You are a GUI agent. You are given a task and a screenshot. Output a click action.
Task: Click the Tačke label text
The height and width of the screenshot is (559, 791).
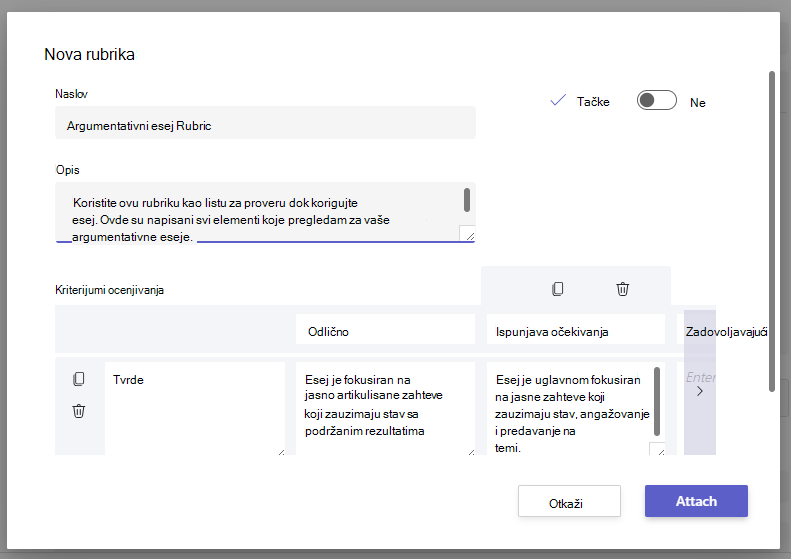click(x=593, y=101)
